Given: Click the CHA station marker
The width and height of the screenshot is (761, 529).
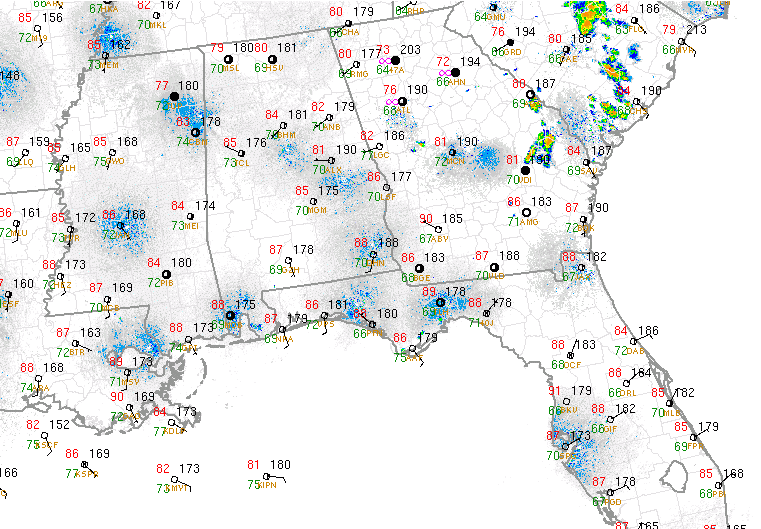Looking at the screenshot, I should point(348,23).
